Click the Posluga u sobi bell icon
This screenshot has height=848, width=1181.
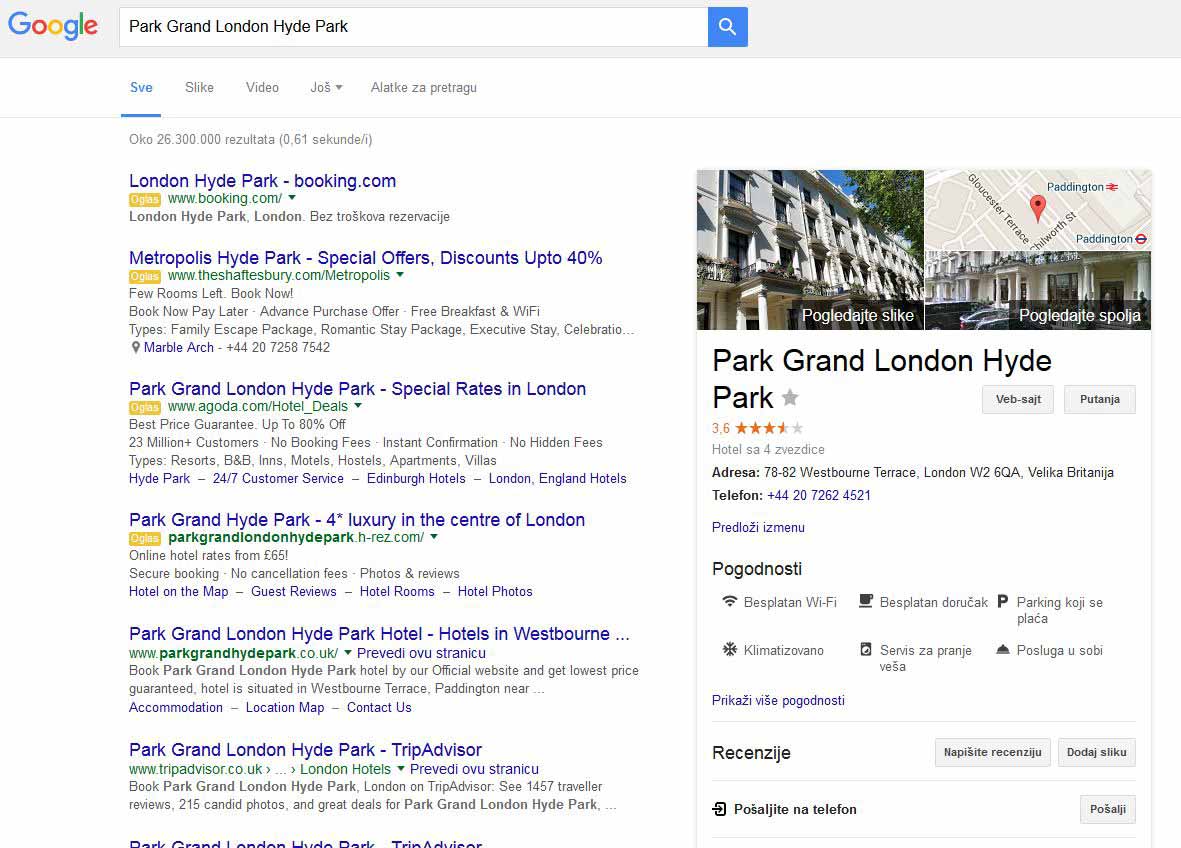pos(1002,649)
